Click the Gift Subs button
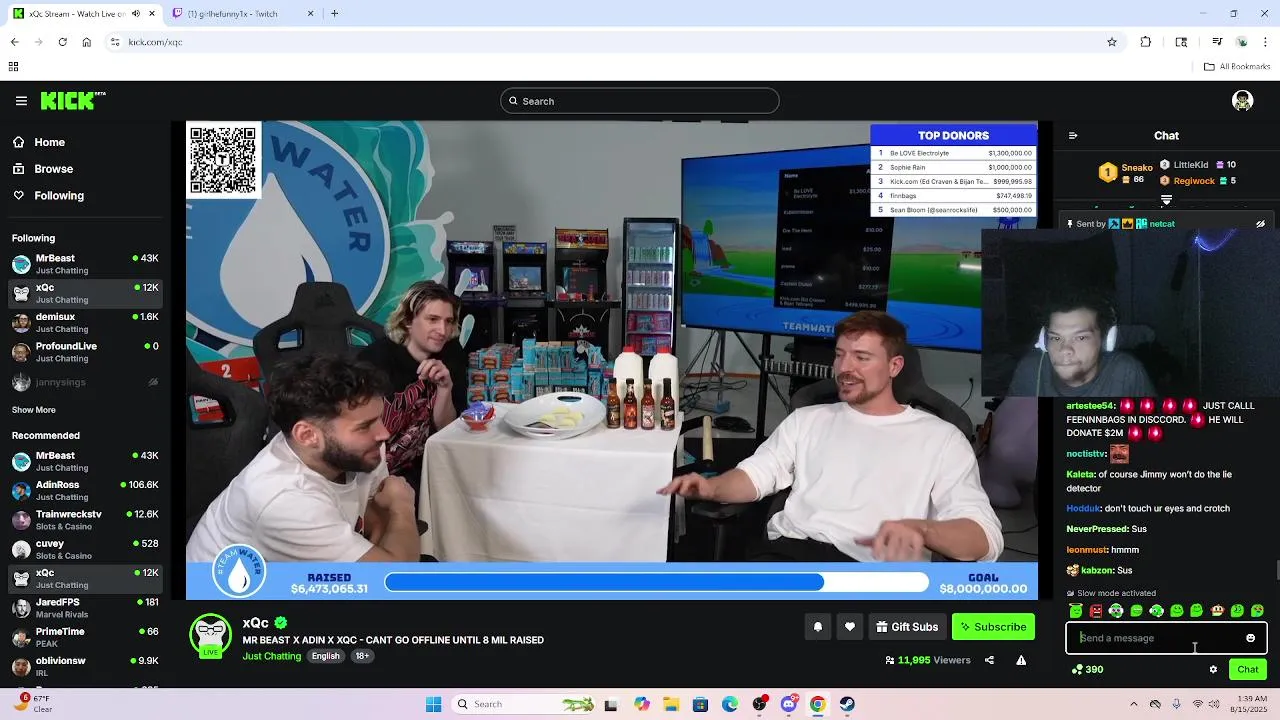Image resolution: width=1280 pixels, height=720 pixels. (x=907, y=627)
